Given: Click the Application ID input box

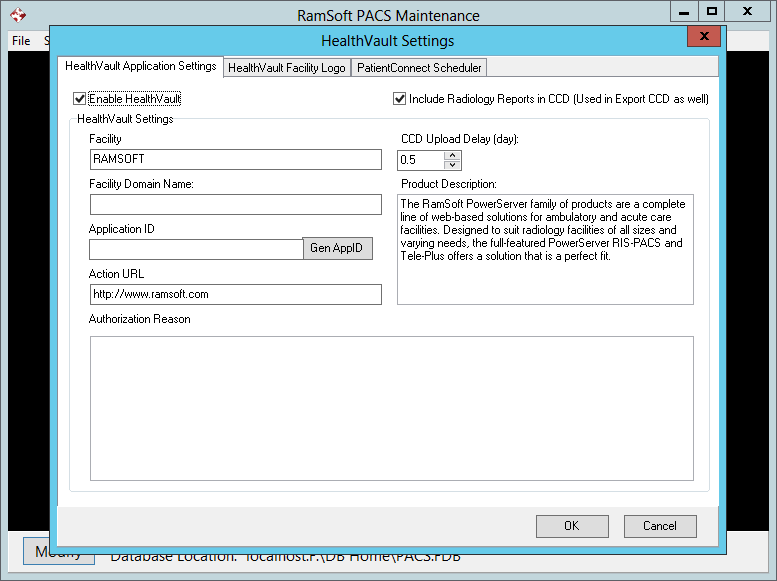Looking at the screenshot, I should pyautogui.click(x=196, y=249).
